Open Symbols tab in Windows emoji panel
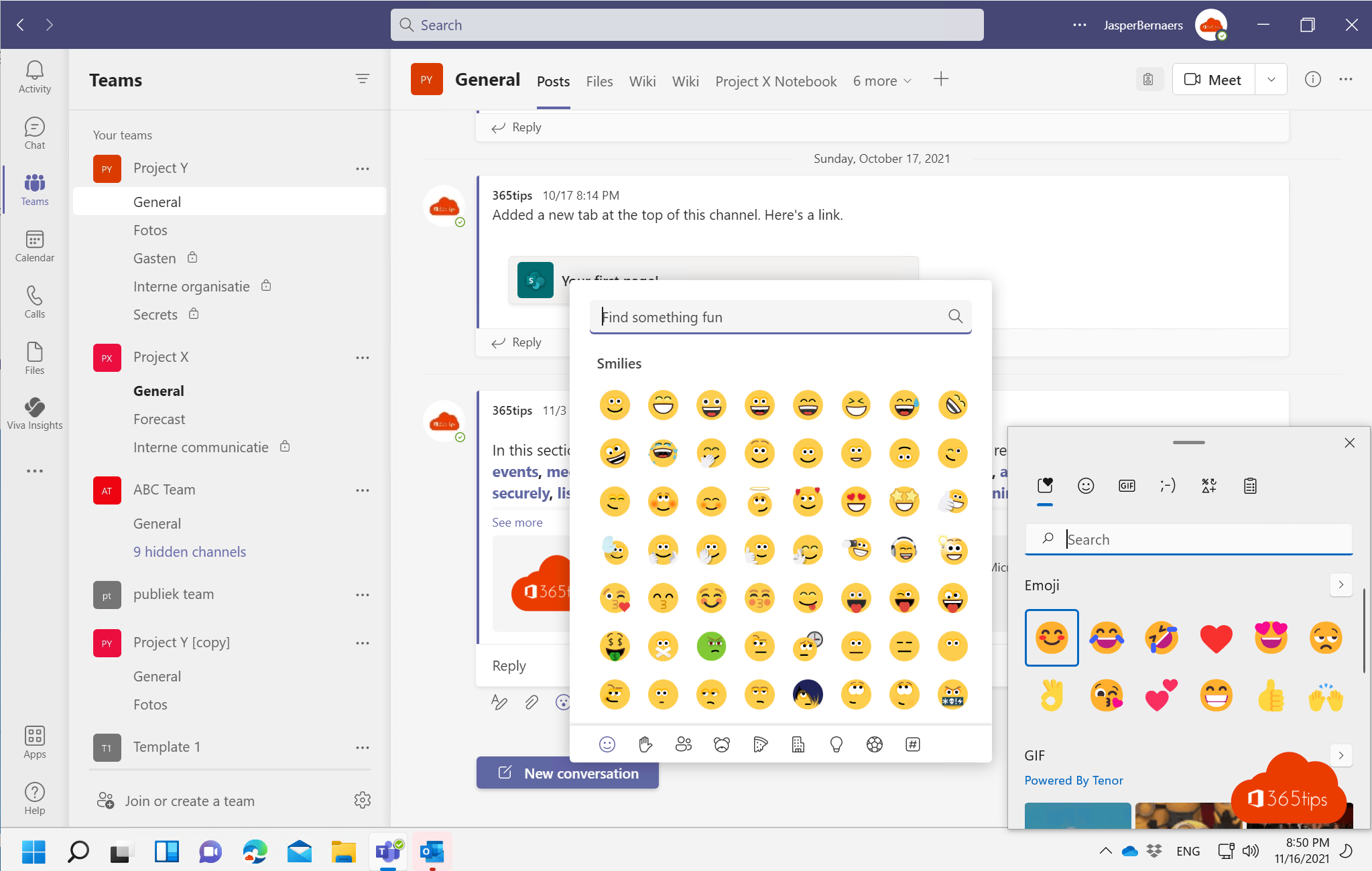Image resolution: width=1372 pixels, height=871 pixels. click(x=1209, y=486)
